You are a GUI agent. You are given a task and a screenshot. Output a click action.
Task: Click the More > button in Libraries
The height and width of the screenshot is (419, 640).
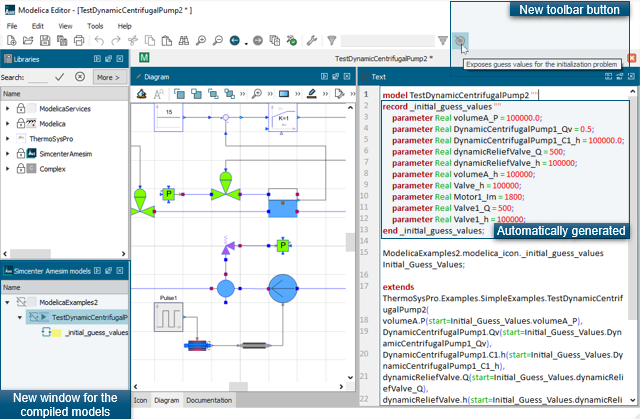tap(107, 76)
